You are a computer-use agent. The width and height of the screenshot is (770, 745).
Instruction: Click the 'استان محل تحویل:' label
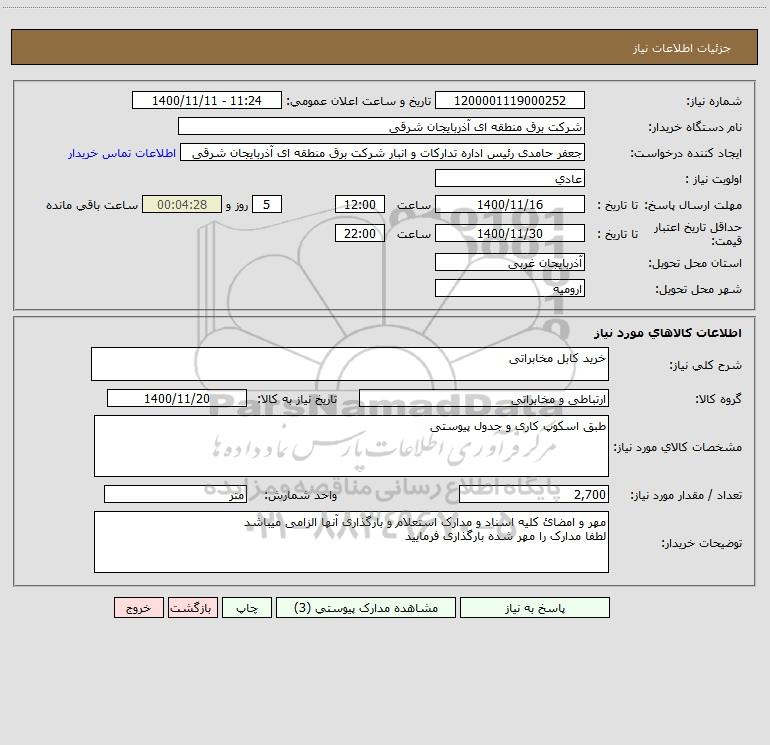[x=695, y=263]
